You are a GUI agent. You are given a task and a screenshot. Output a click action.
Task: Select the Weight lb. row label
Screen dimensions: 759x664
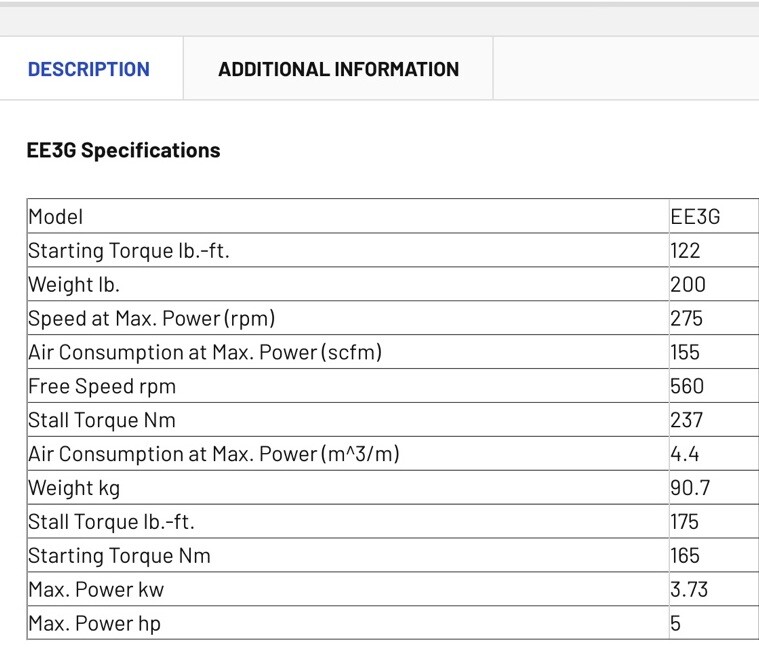point(74,285)
